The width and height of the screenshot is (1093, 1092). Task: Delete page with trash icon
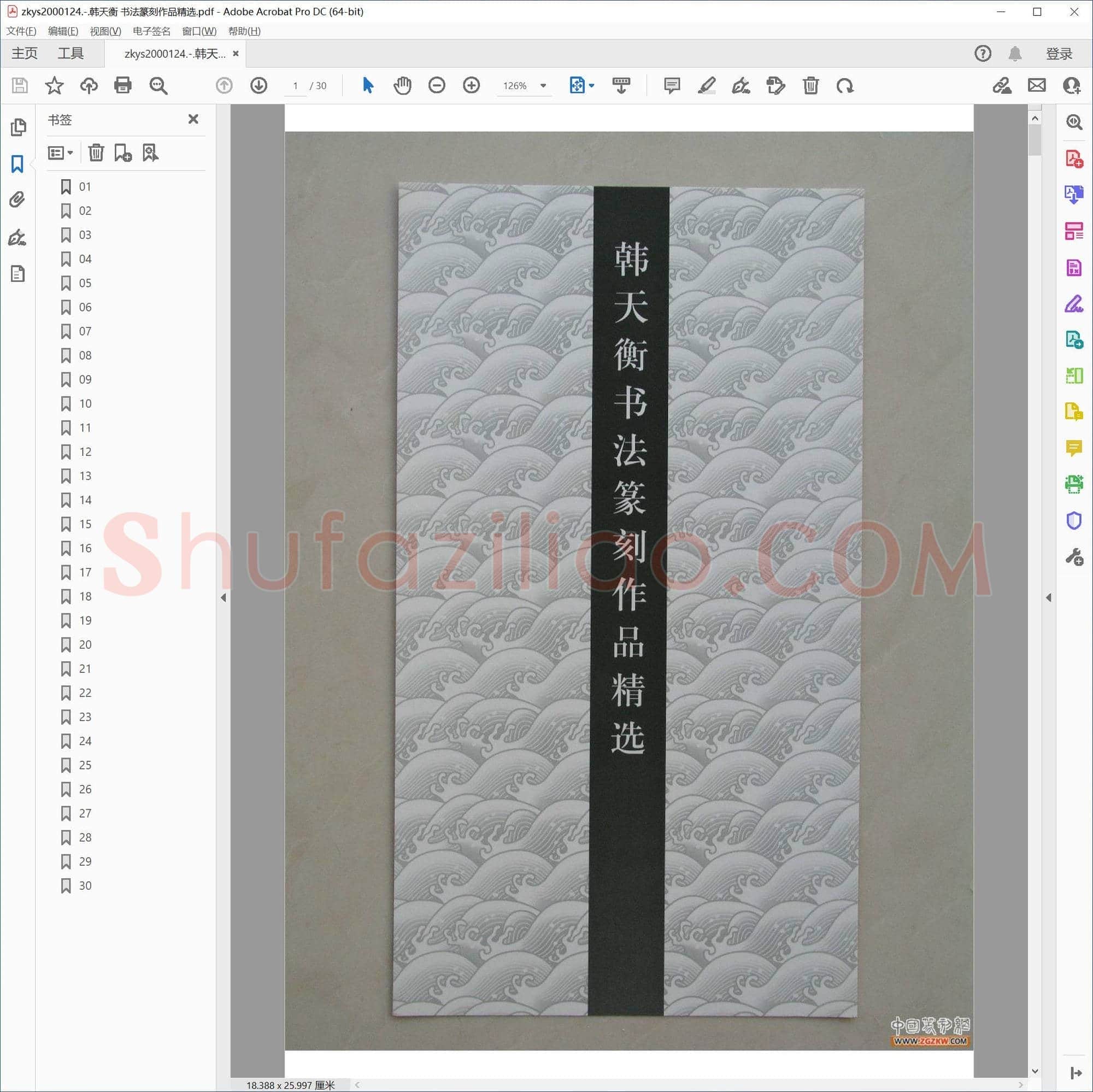point(810,86)
